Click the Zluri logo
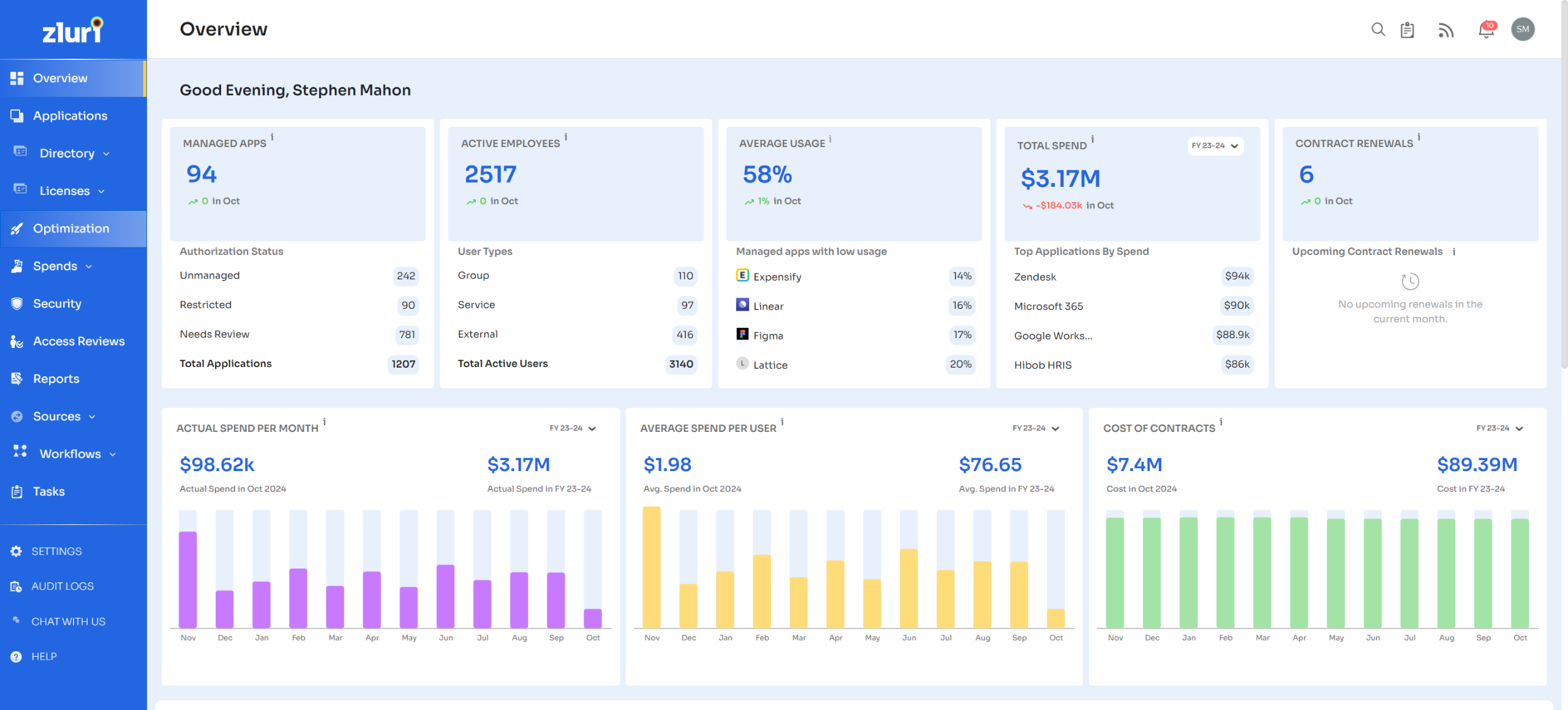Image resolution: width=1568 pixels, height=710 pixels. click(x=73, y=29)
